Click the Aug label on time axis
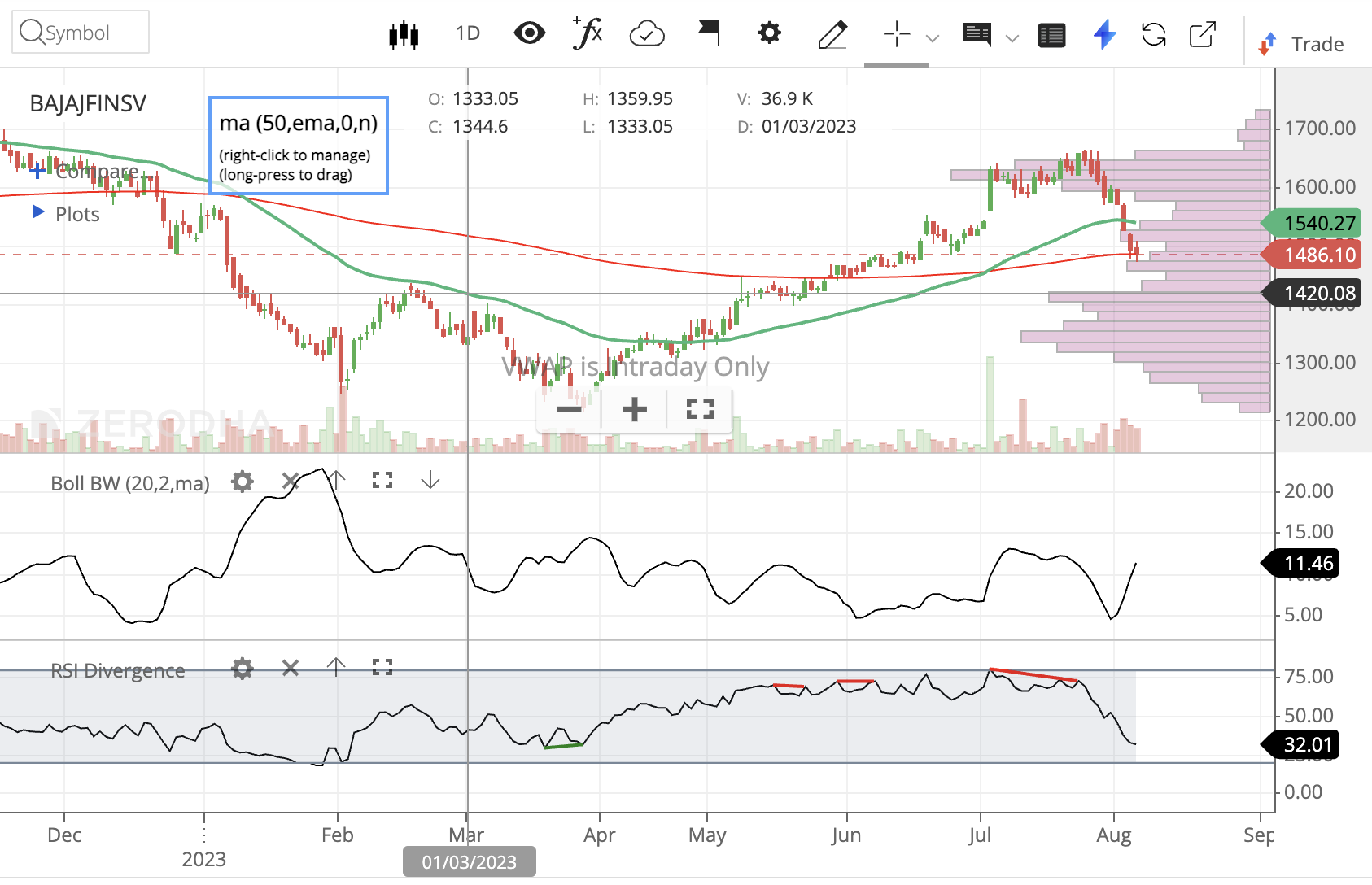The image size is (1372, 885). [1114, 835]
